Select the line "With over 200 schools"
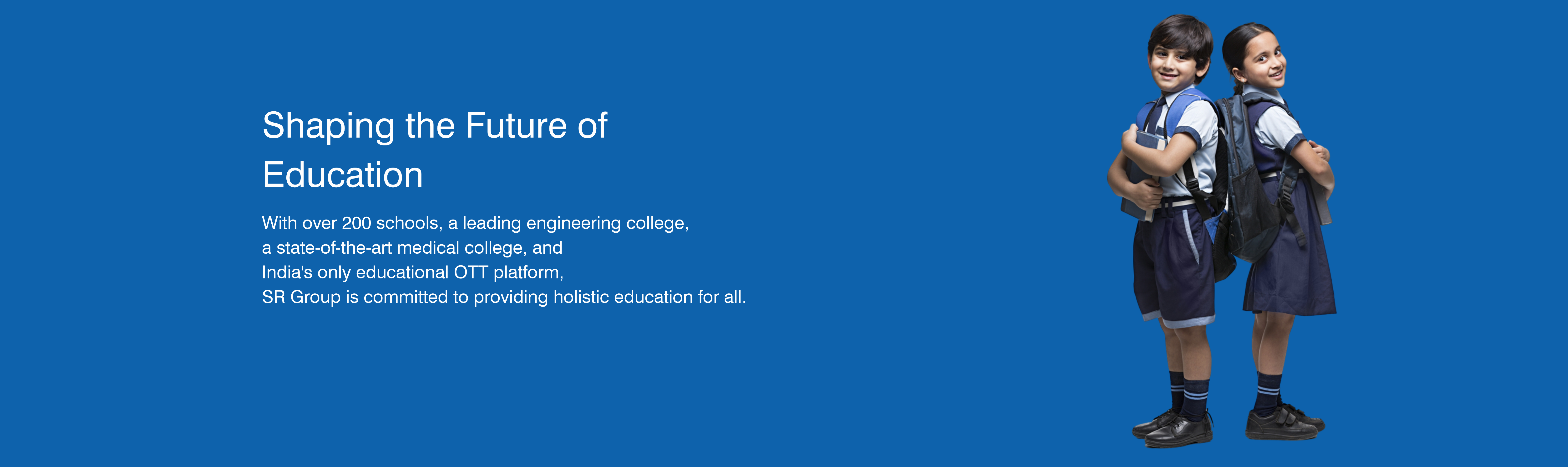Screen dimensions: 1568x467 pyautogui.click(x=475, y=223)
